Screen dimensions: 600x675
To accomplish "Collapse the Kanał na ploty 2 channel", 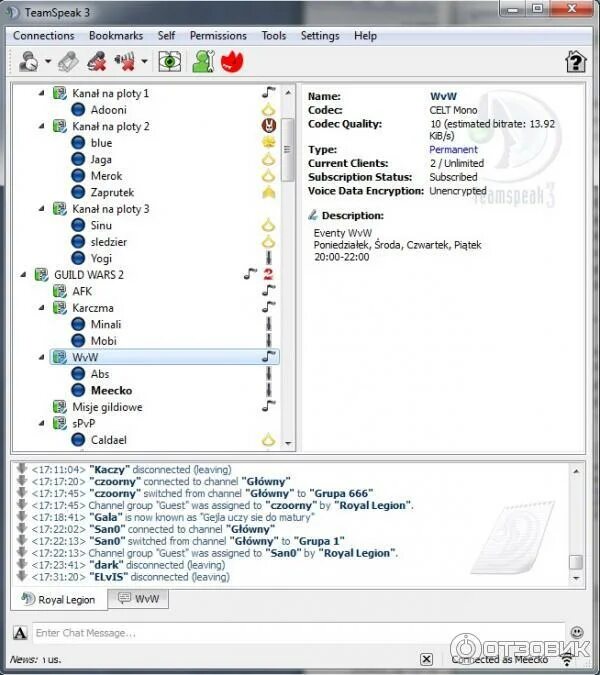I will (x=42, y=126).
